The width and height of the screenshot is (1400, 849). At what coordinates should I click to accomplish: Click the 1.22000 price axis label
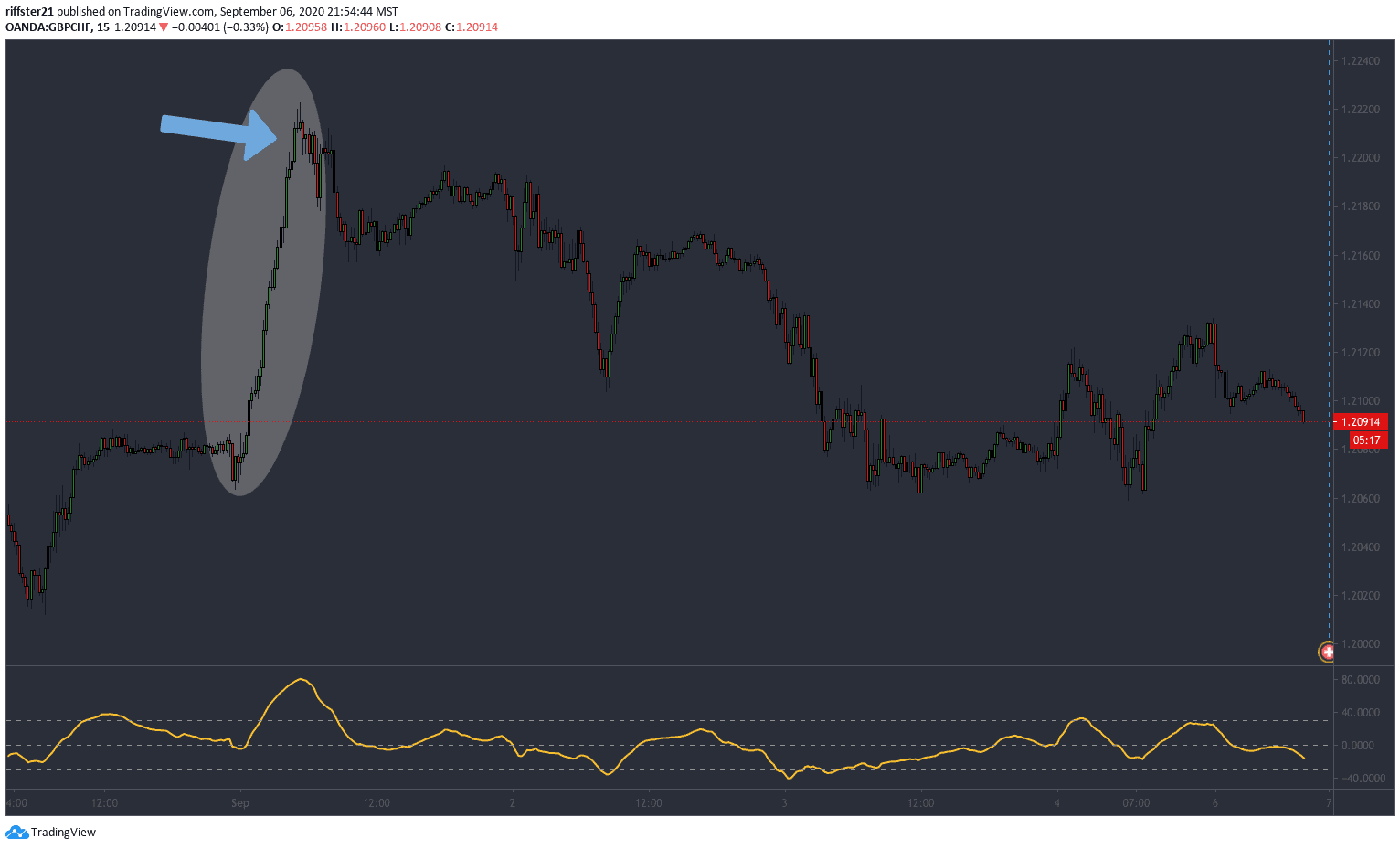(1361, 158)
